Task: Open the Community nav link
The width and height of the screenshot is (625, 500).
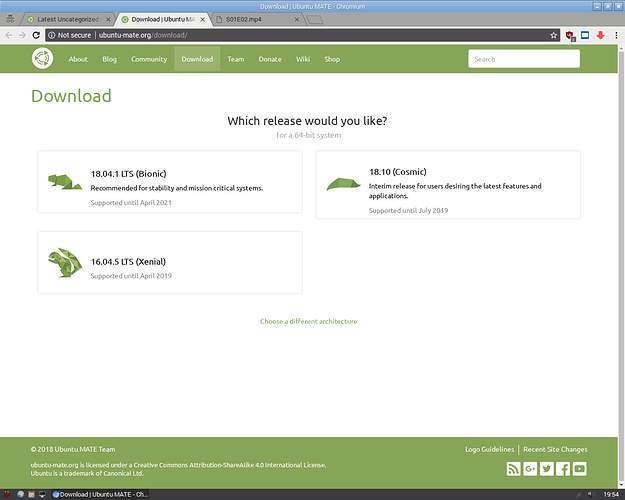Action: pos(149,59)
